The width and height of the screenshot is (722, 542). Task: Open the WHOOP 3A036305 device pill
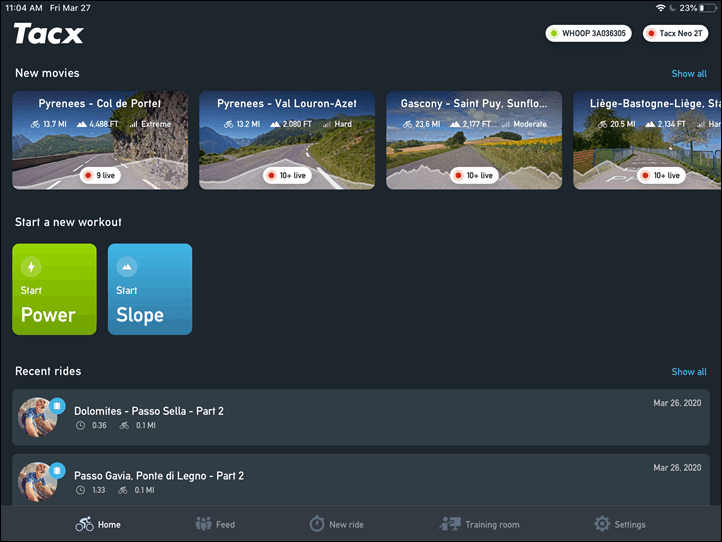click(588, 33)
